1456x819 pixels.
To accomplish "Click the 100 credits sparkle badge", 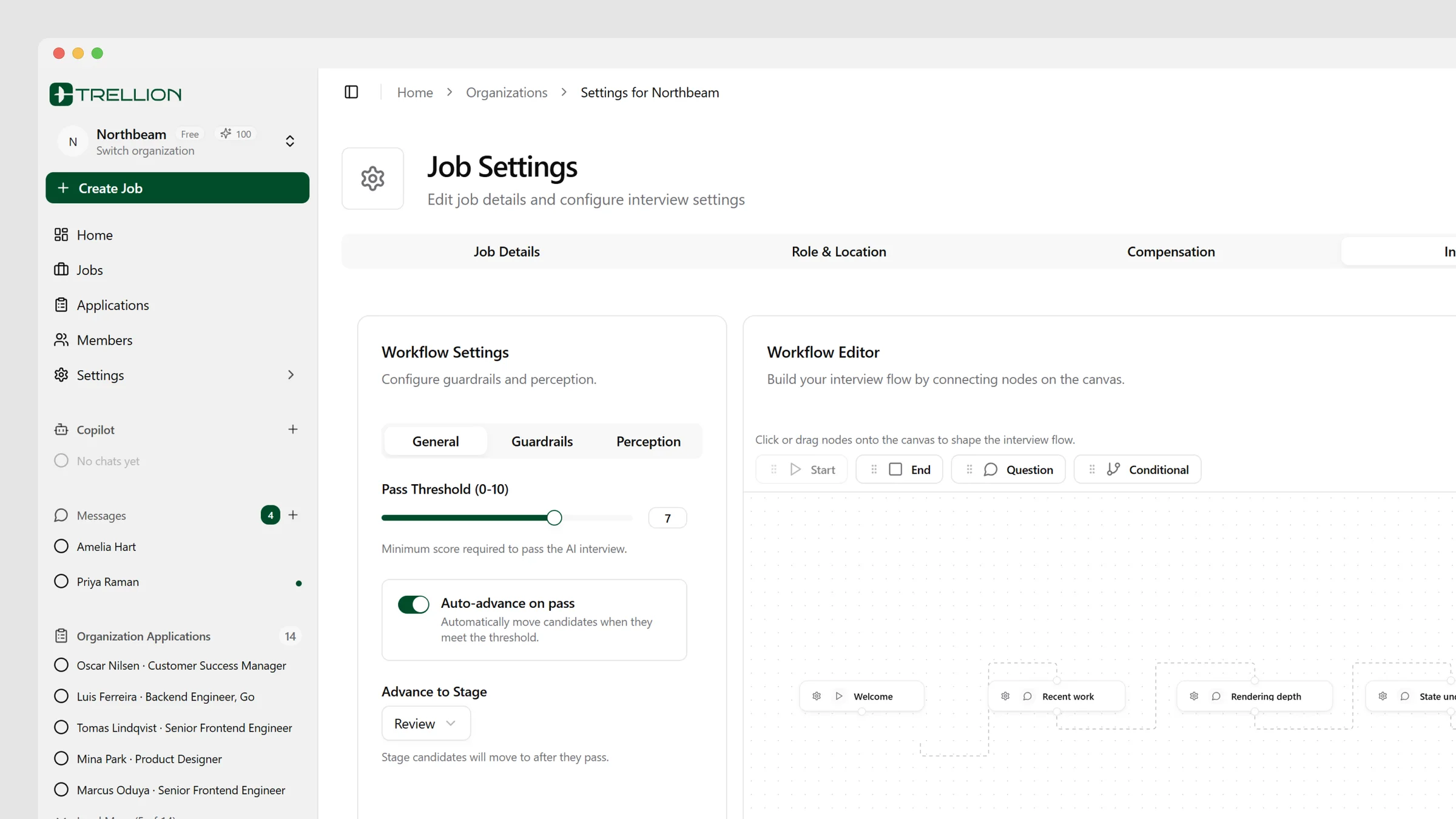I will 237,134.
